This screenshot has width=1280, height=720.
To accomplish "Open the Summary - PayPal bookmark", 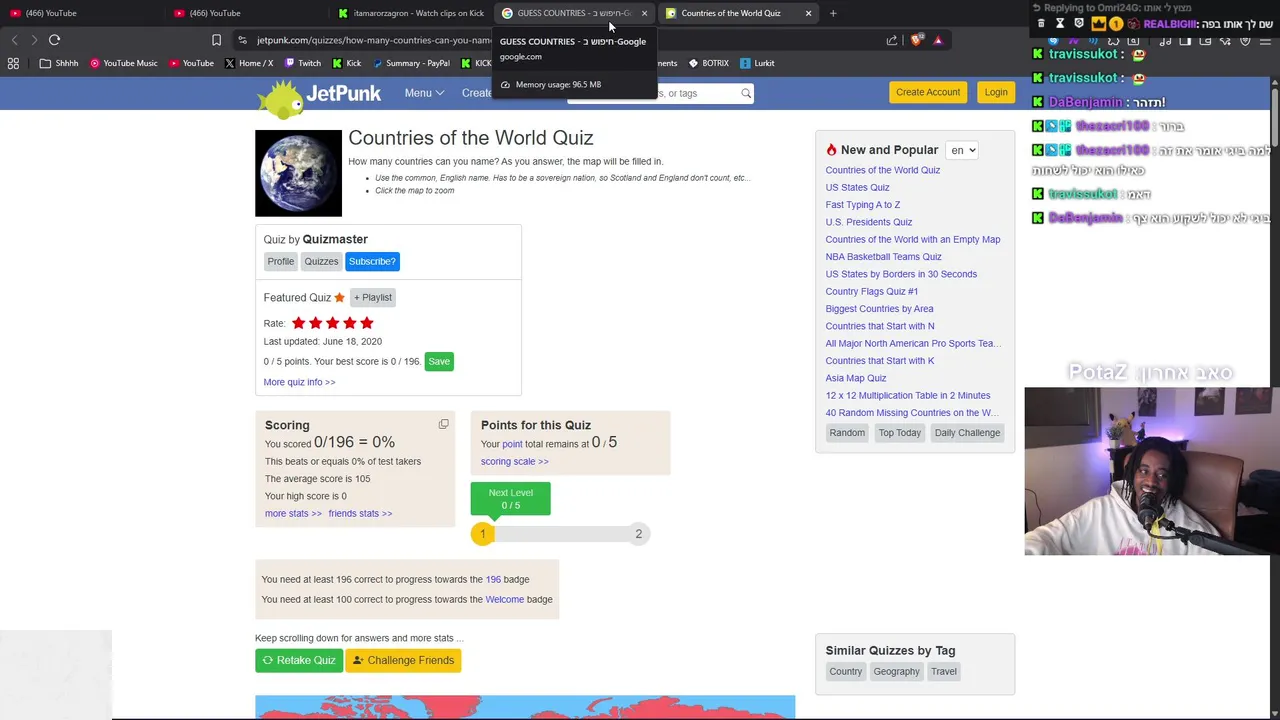I will pos(411,63).
